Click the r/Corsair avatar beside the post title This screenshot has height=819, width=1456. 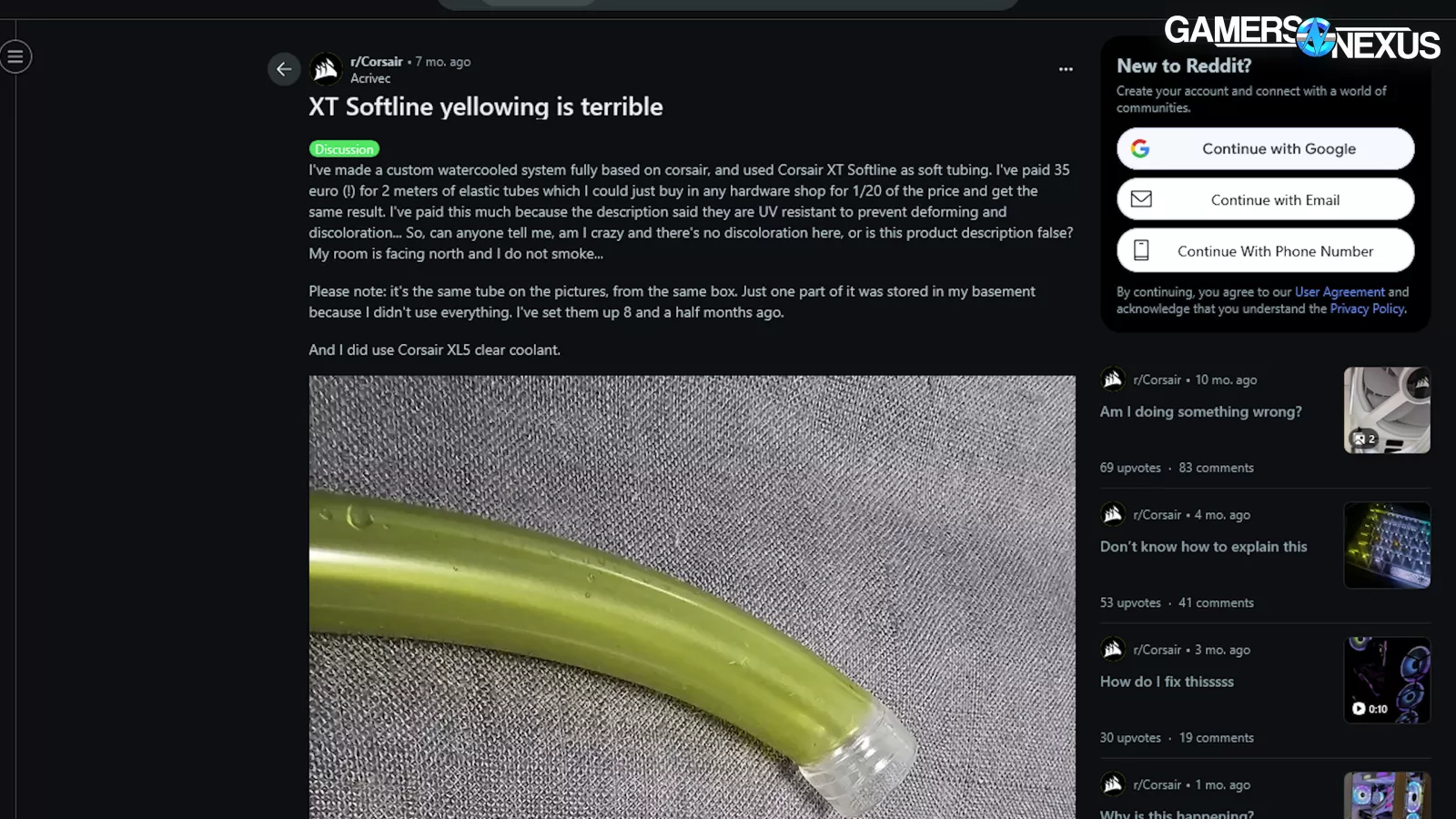pyautogui.click(x=326, y=69)
